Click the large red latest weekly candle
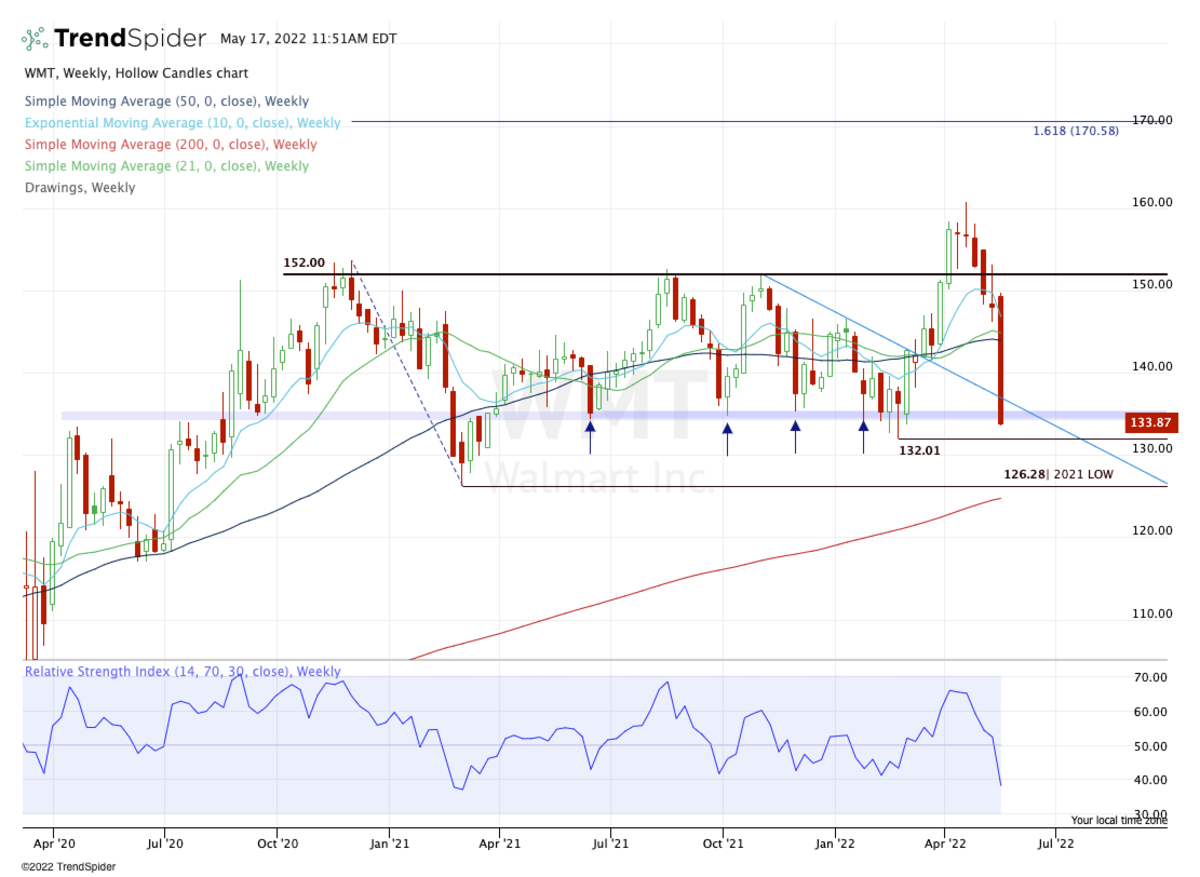 point(1000,360)
